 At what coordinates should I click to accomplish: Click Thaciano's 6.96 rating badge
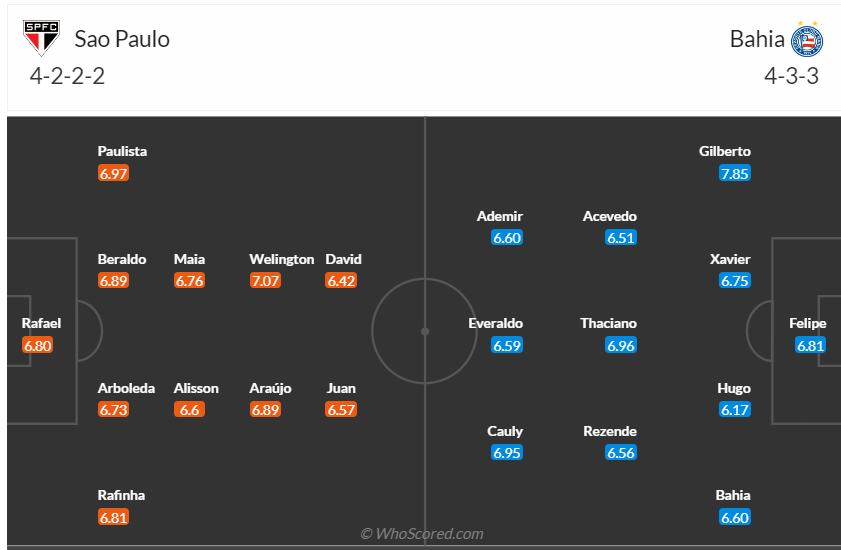(x=621, y=346)
